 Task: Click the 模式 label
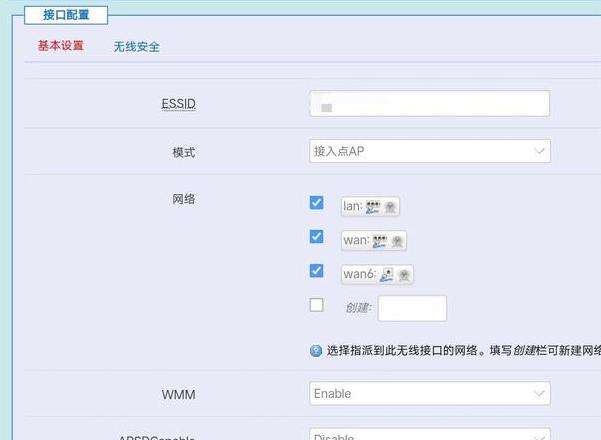184,152
